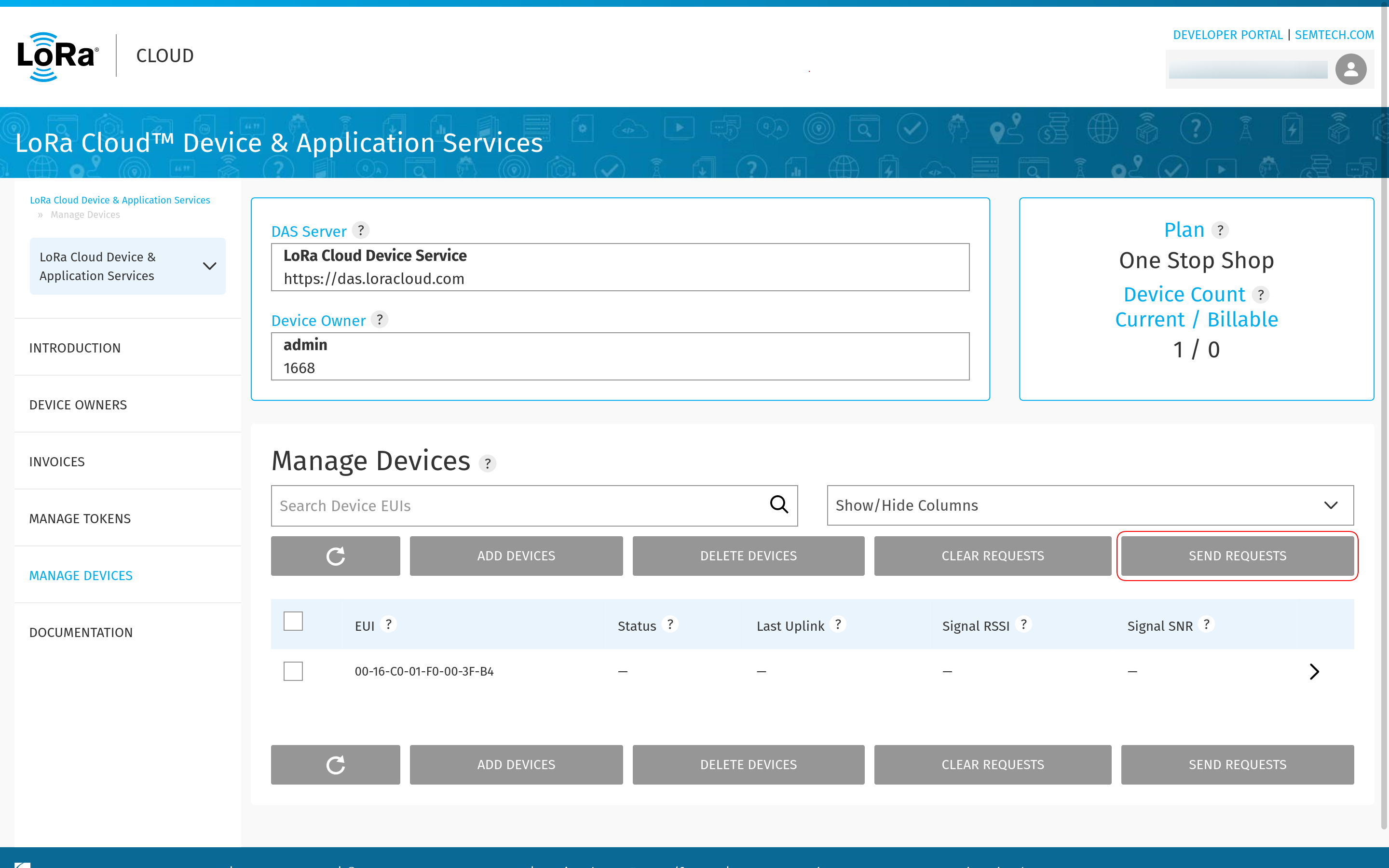
Task: Expand Show/Hide Columns dropdown
Action: coord(1089,505)
